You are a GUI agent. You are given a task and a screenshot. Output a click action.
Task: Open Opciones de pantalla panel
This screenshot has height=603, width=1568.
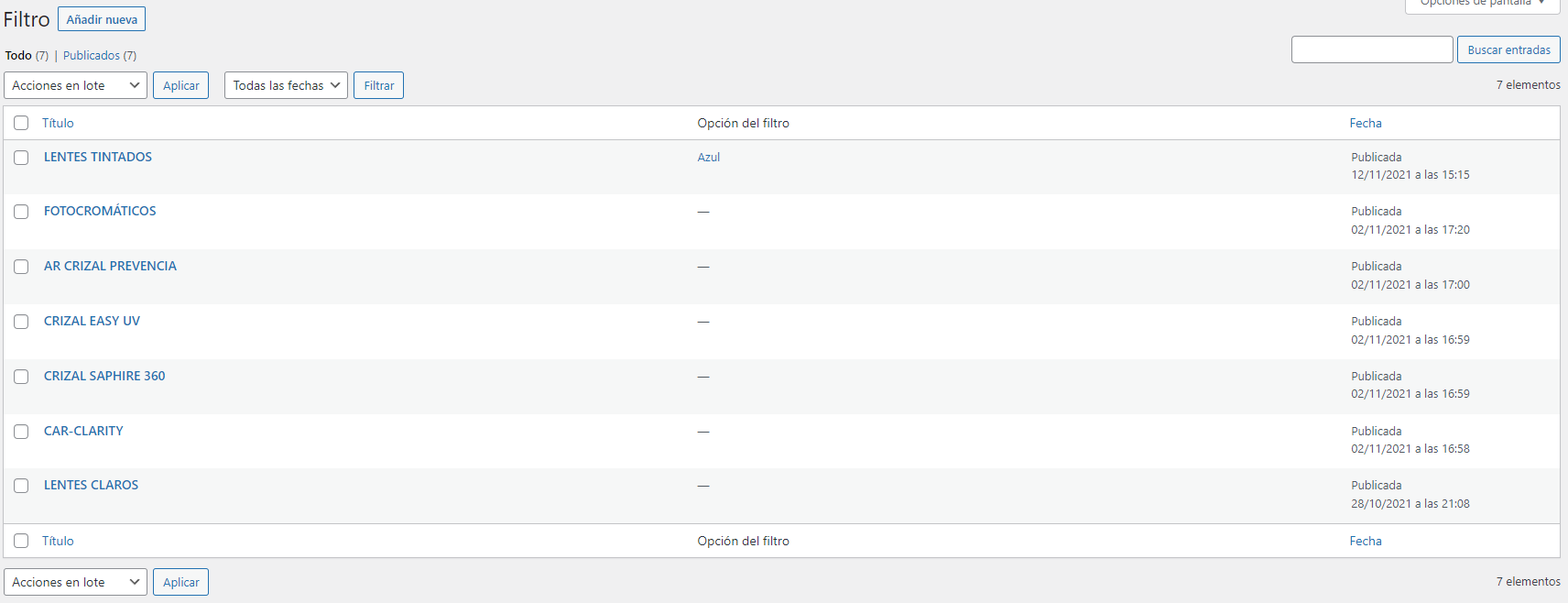pos(1482,4)
